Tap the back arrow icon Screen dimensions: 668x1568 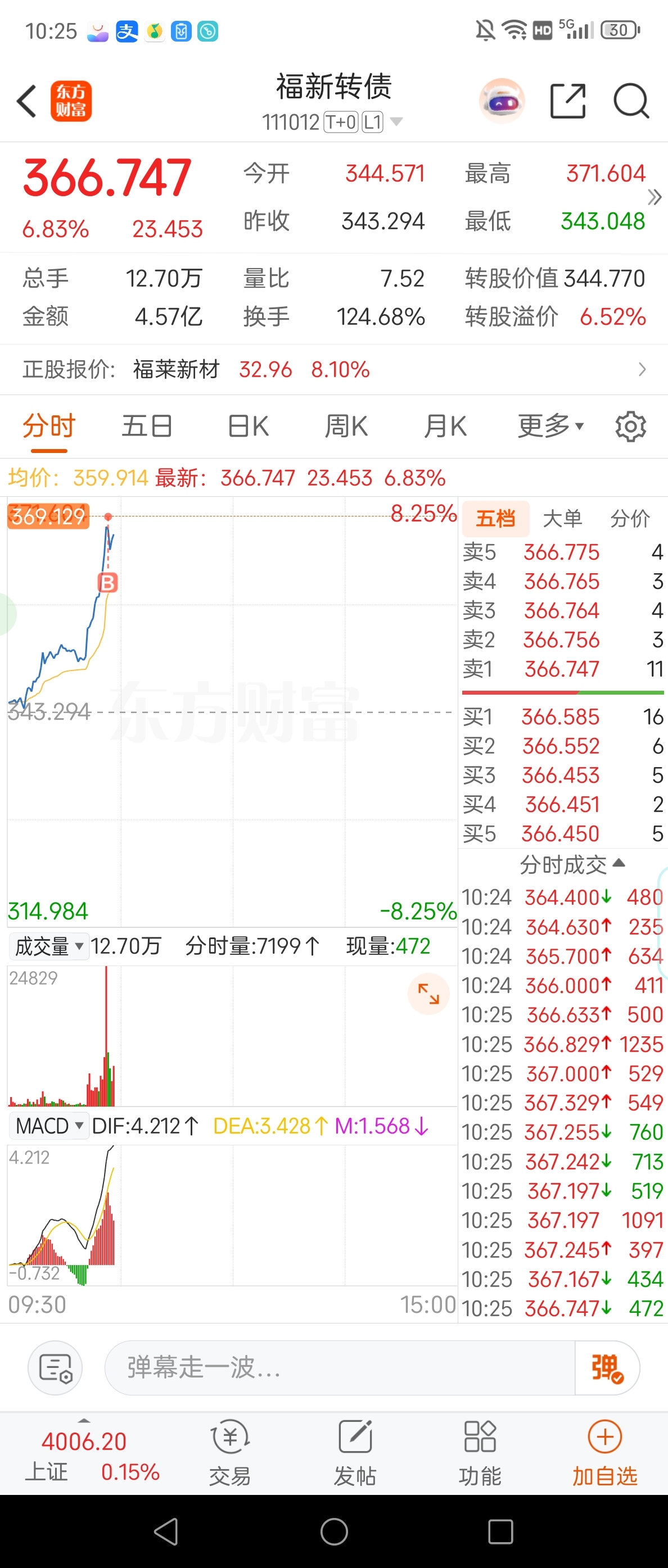27,101
